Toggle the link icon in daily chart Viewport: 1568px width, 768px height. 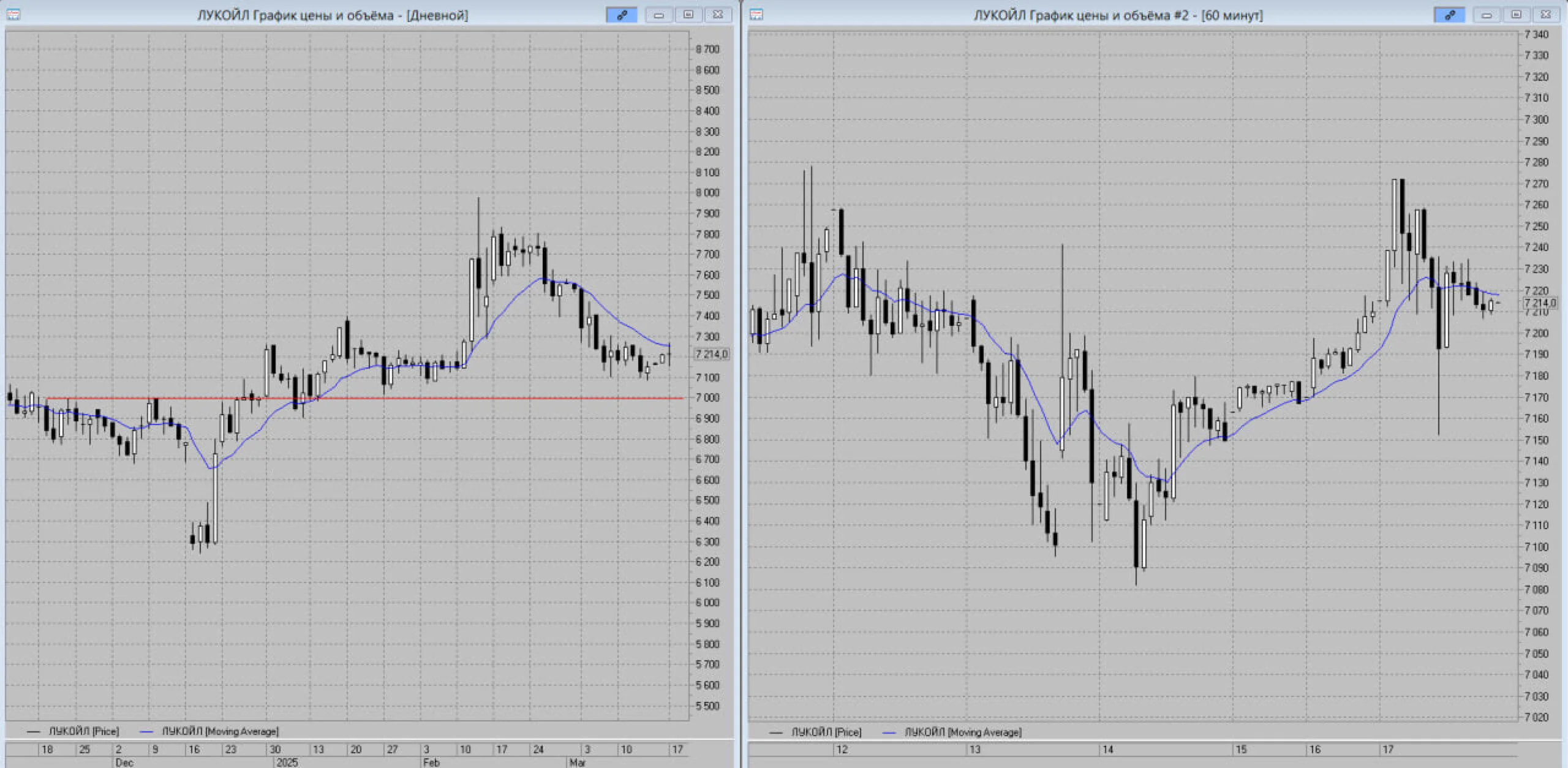(x=621, y=15)
